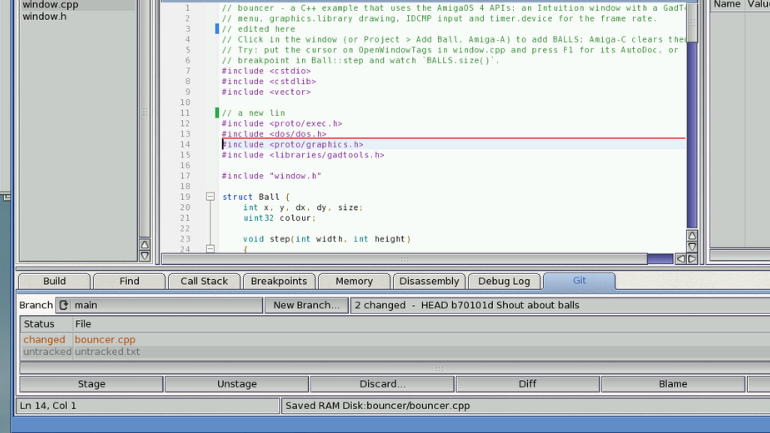Click the #include <libraries/gadtools.h> line
This screenshot has width=770, height=433.
(303, 155)
